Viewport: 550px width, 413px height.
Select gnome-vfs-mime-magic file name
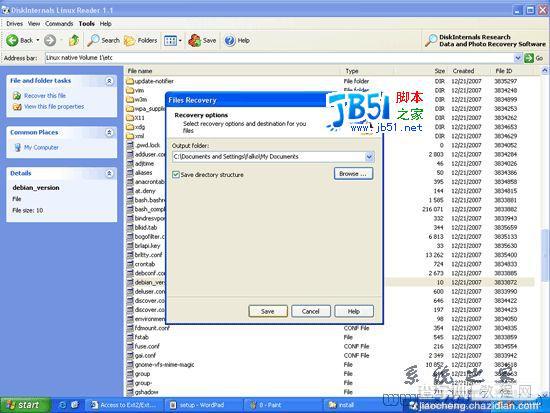(x=165, y=365)
